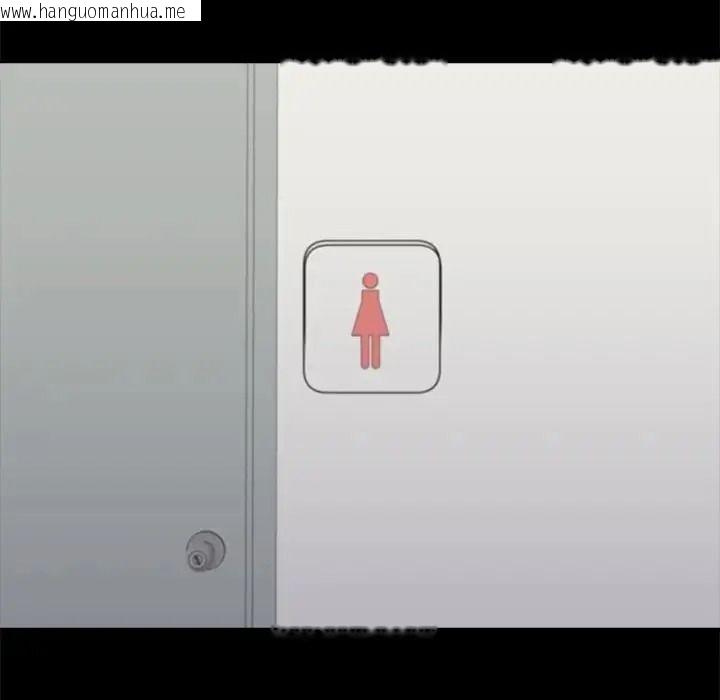Click the round door lock knob
720x700 pixels.
click(205, 551)
